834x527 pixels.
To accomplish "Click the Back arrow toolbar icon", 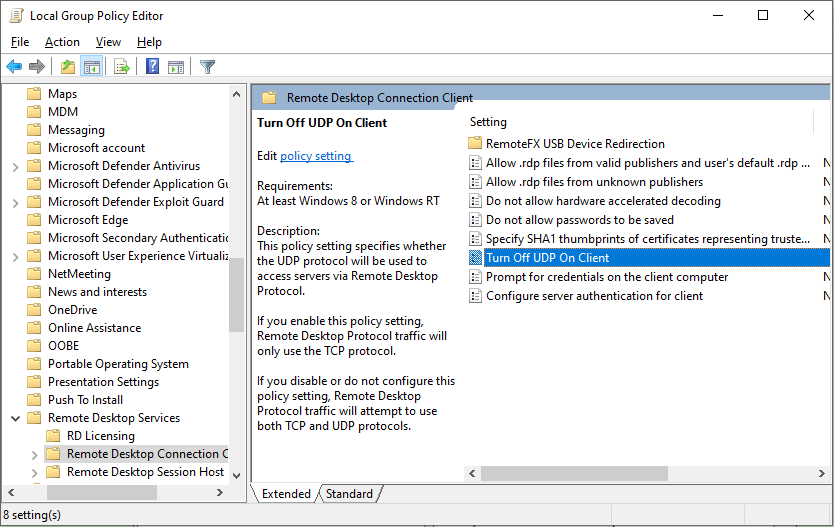I will [14, 67].
